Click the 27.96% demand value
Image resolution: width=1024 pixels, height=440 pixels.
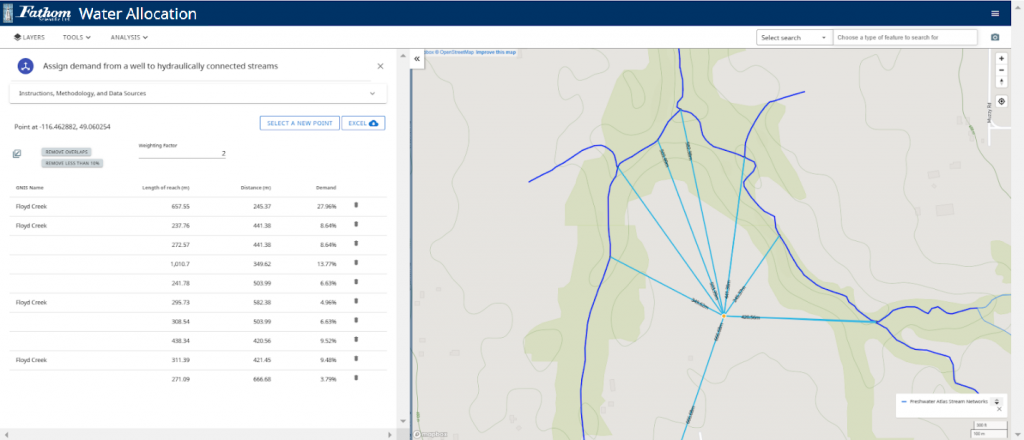coord(327,206)
